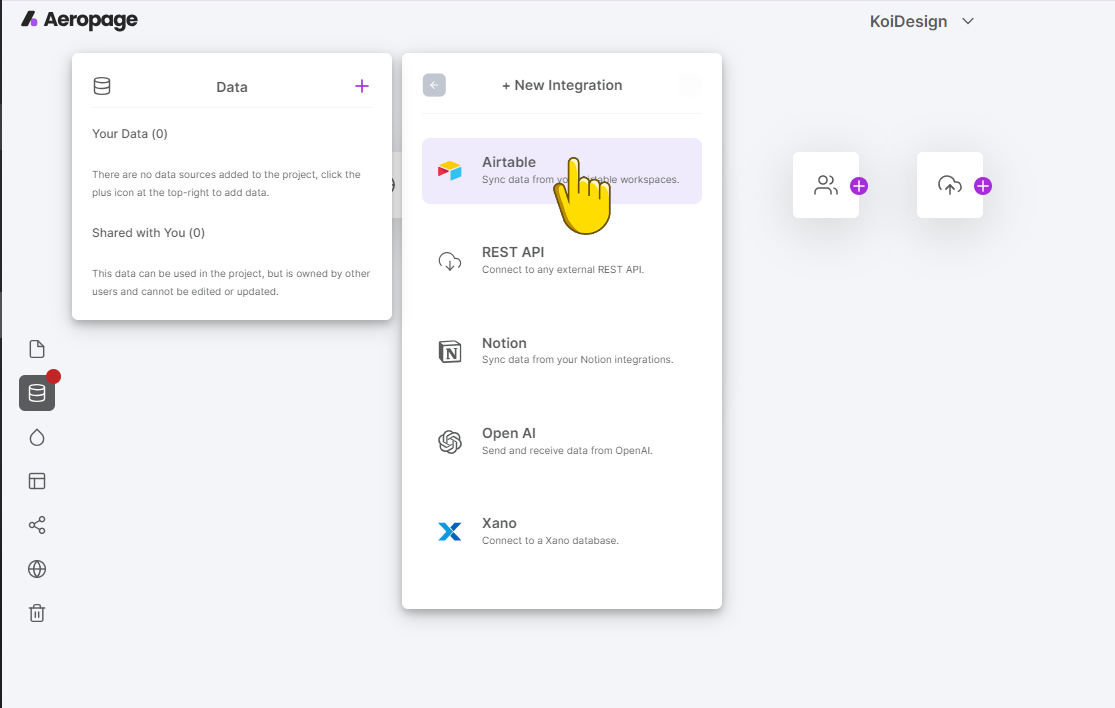Open the Pages icon in sidebar
Image resolution: width=1115 pixels, height=708 pixels.
click(x=37, y=349)
